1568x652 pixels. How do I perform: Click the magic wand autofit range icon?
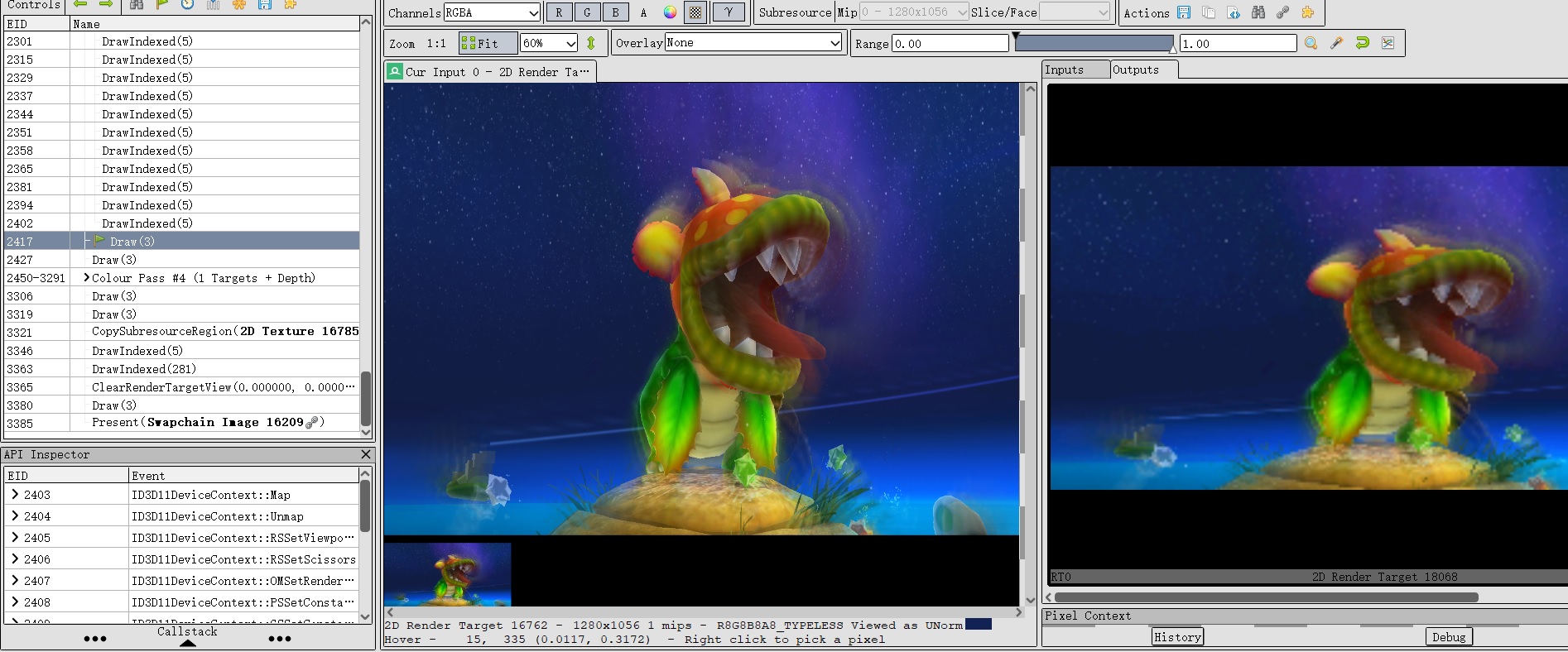coord(1337,43)
